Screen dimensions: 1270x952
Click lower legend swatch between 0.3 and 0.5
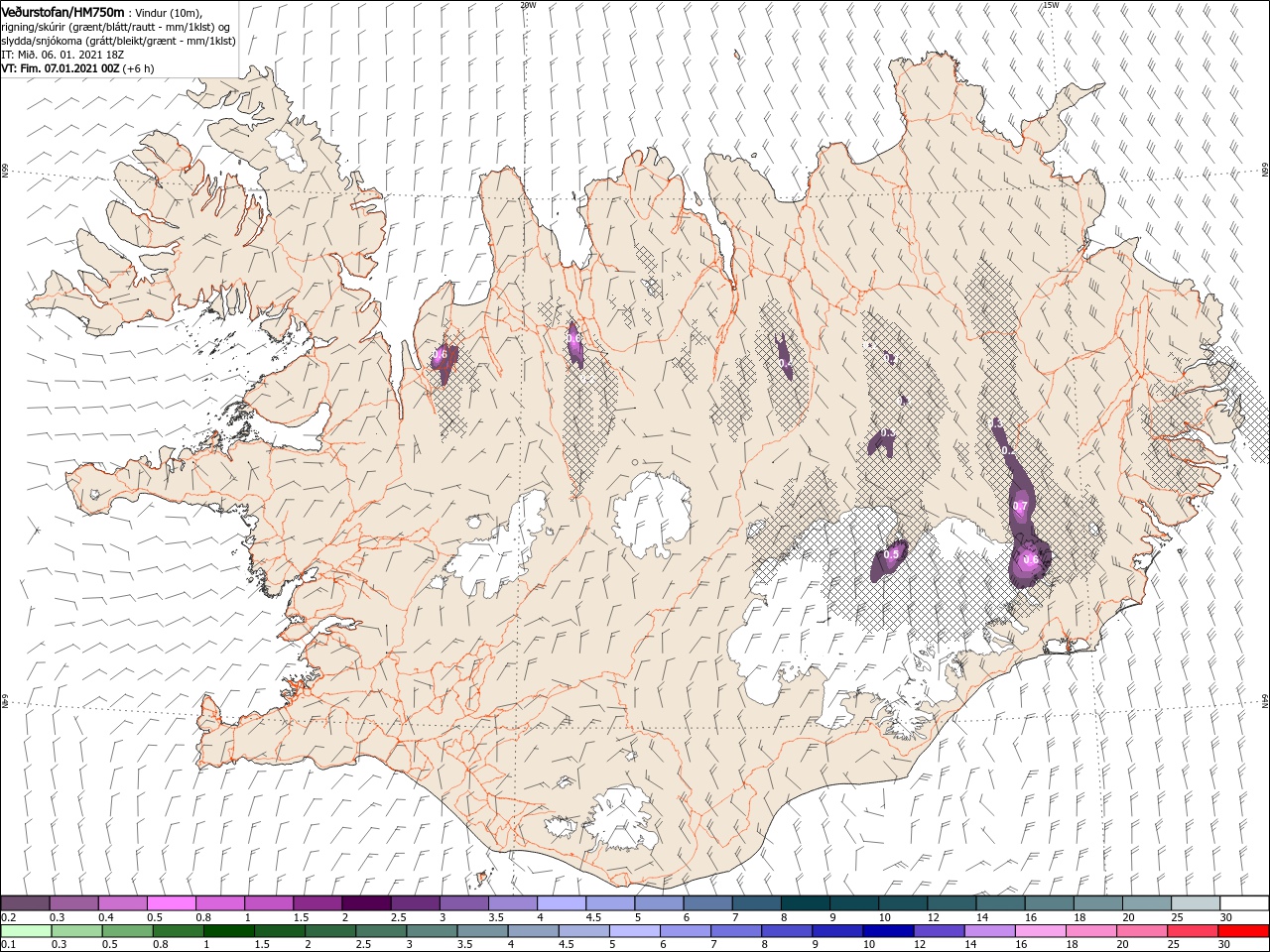(76, 931)
